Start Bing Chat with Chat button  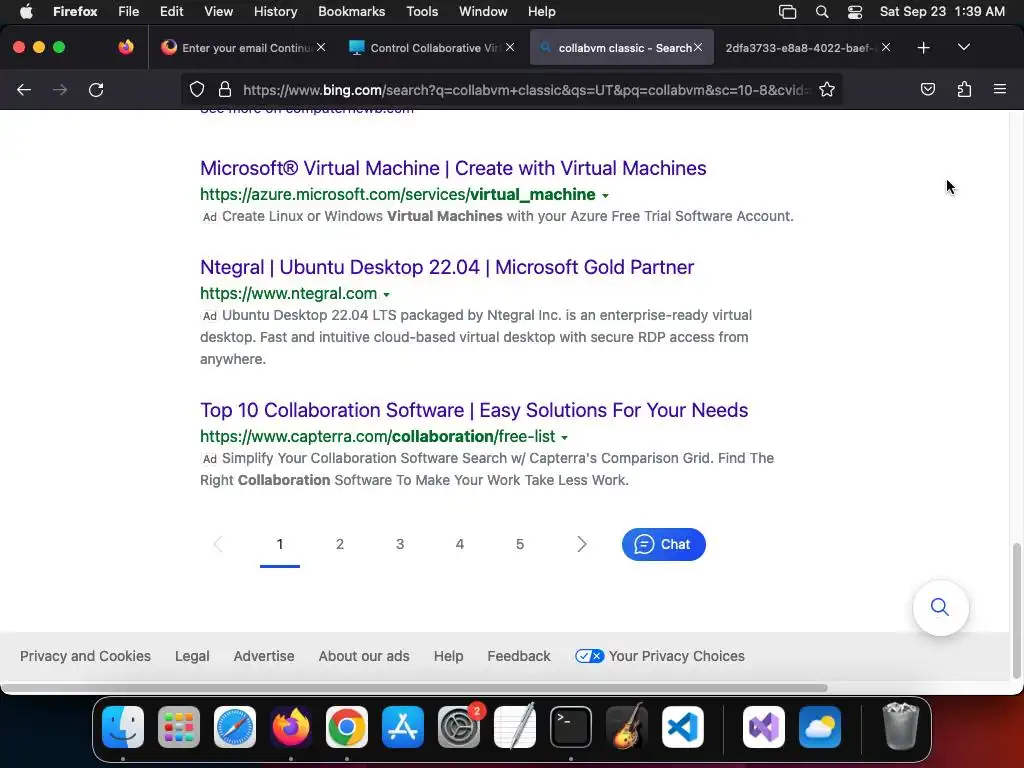[x=664, y=545]
